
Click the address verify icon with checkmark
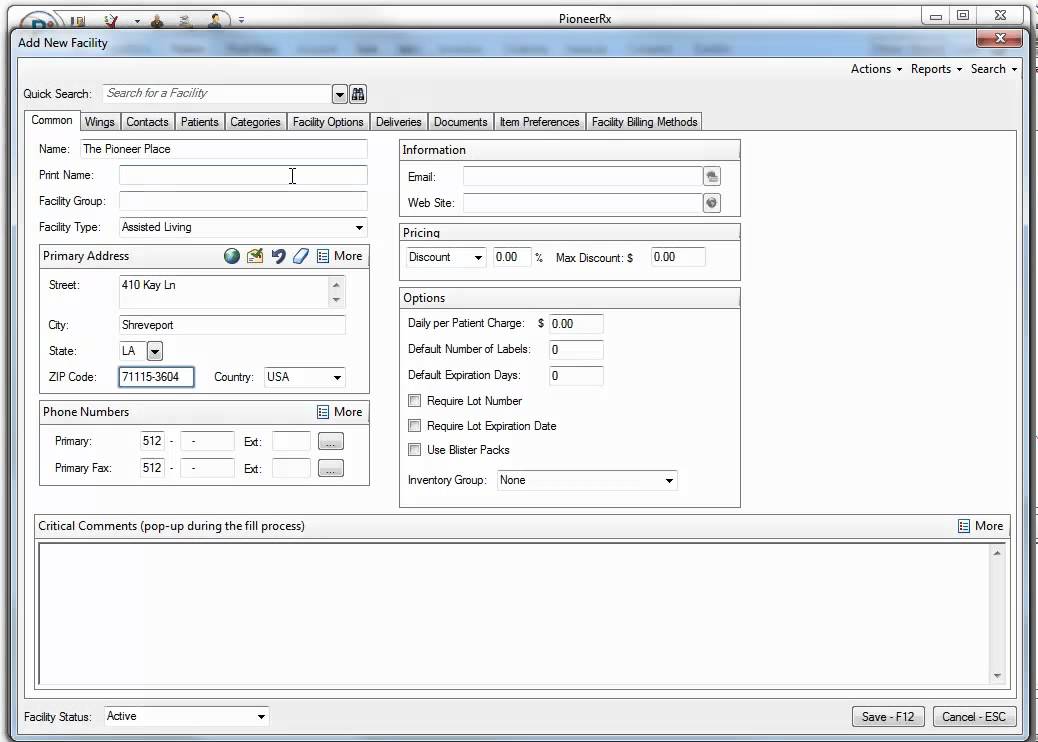coord(255,256)
